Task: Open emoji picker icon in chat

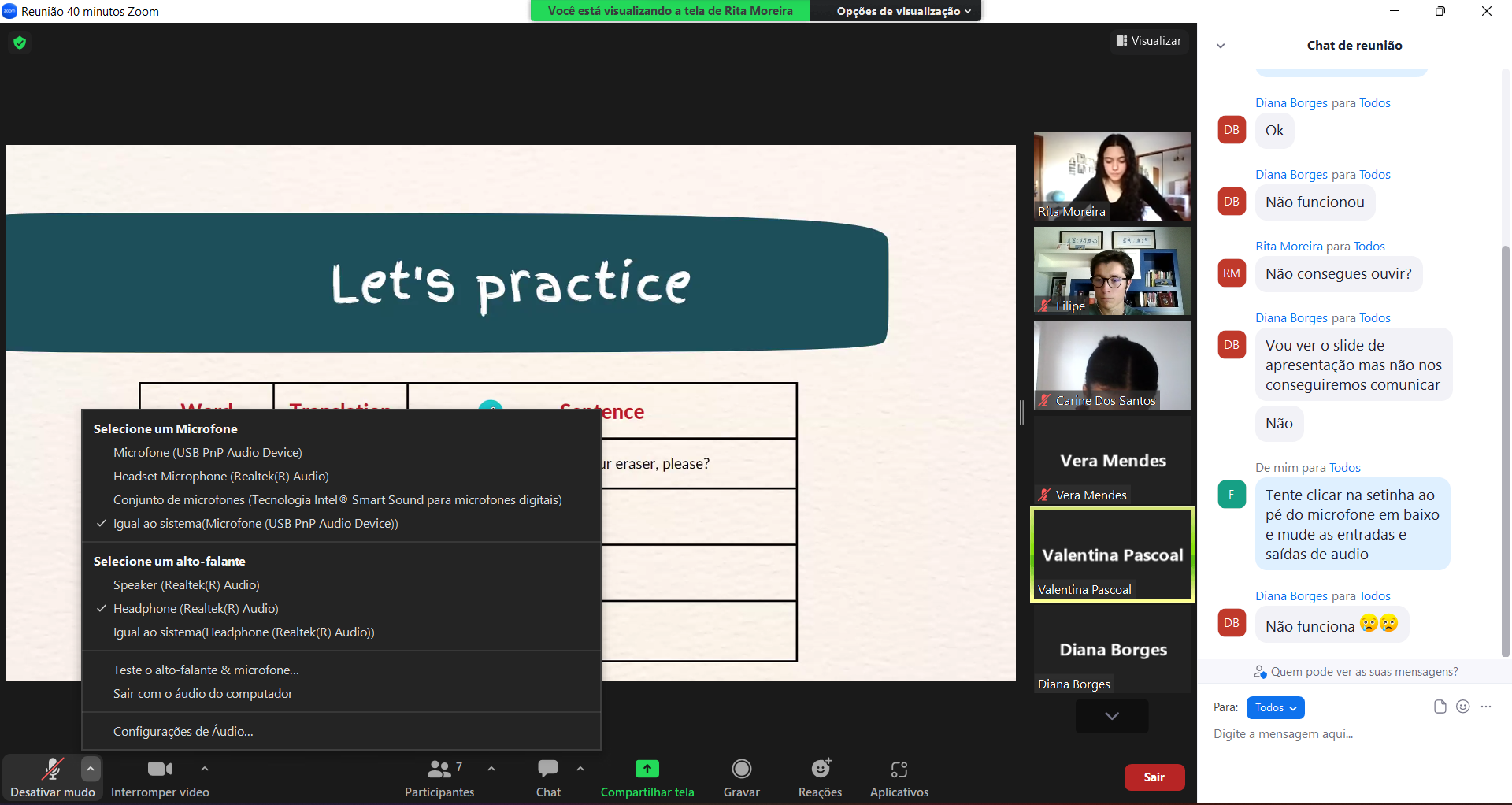Action: [1463, 707]
